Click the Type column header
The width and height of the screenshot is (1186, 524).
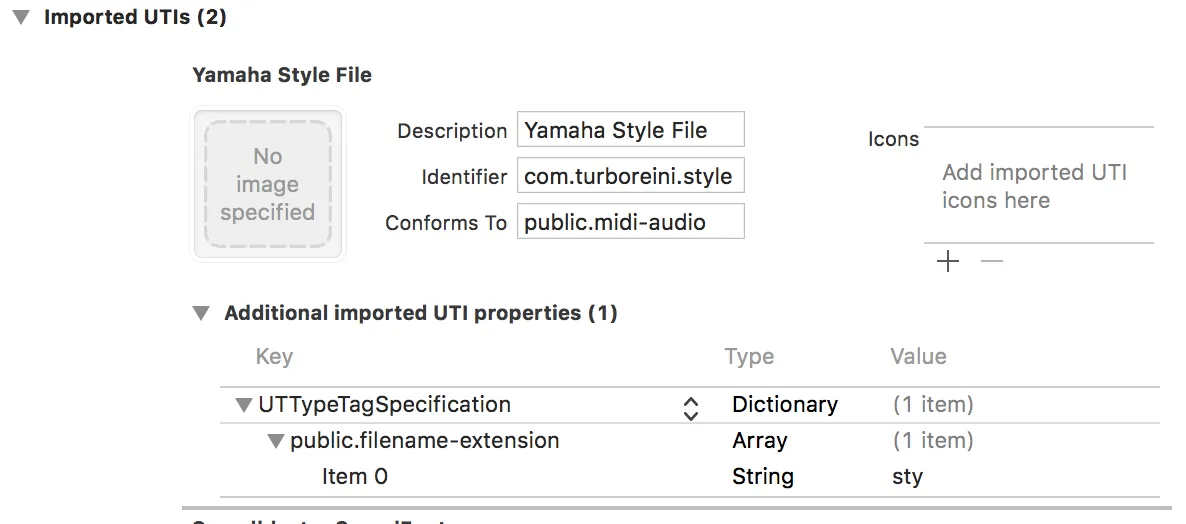749,357
